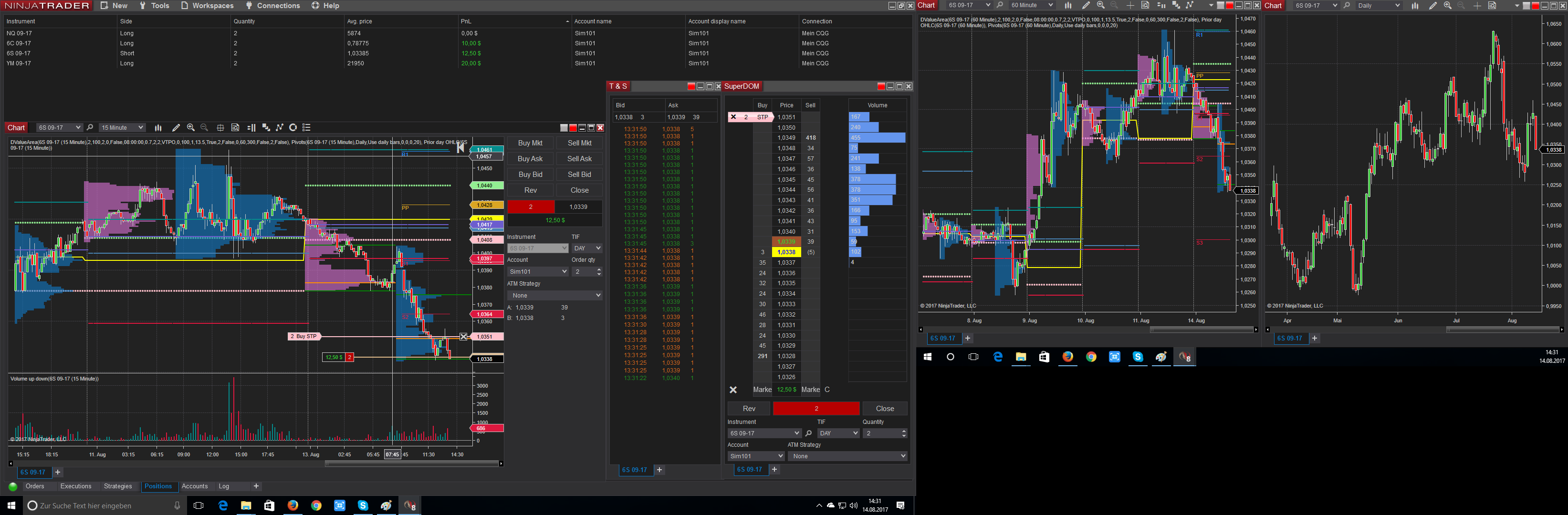
Task: Click Buy Mkt in Chart Trader
Action: (x=530, y=143)
